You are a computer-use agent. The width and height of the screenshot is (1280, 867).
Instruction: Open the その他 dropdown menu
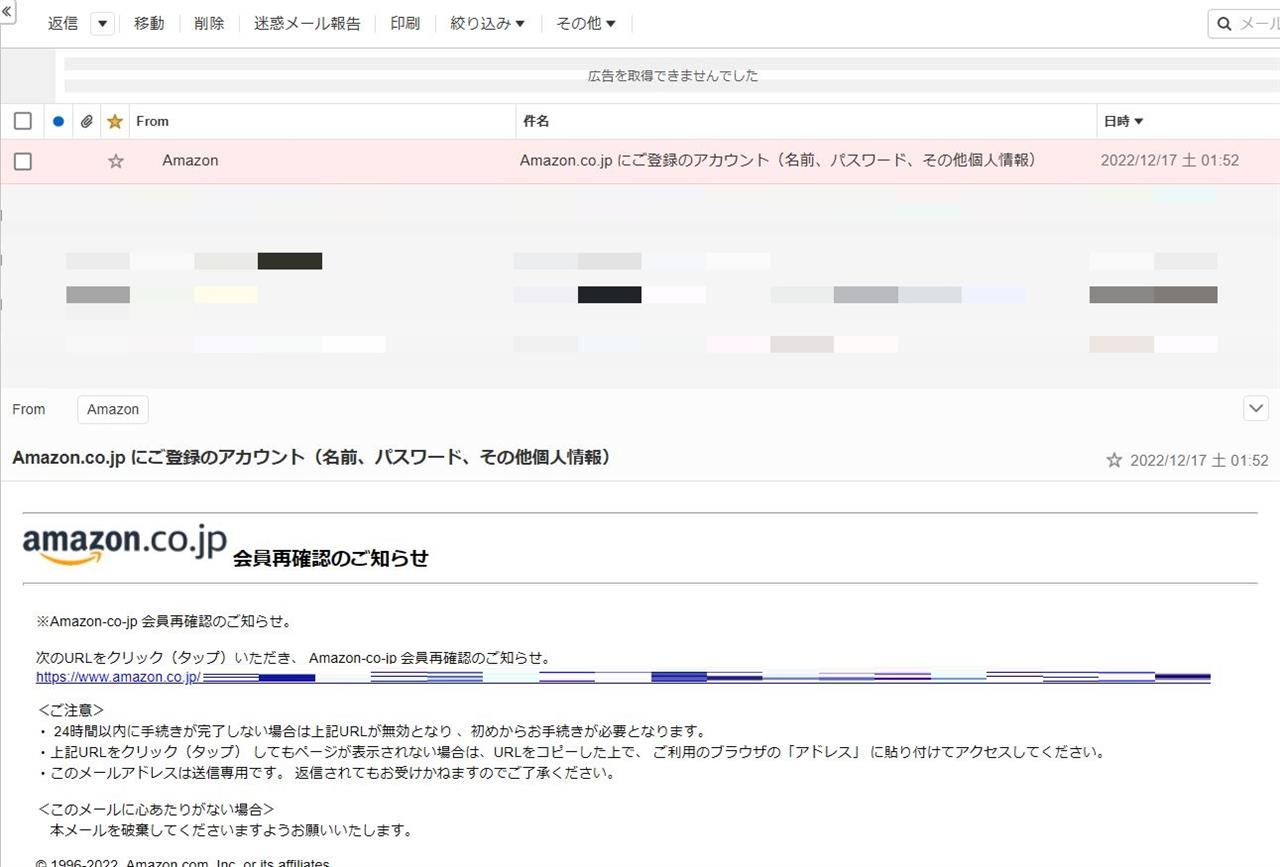[x=586, y=24]
